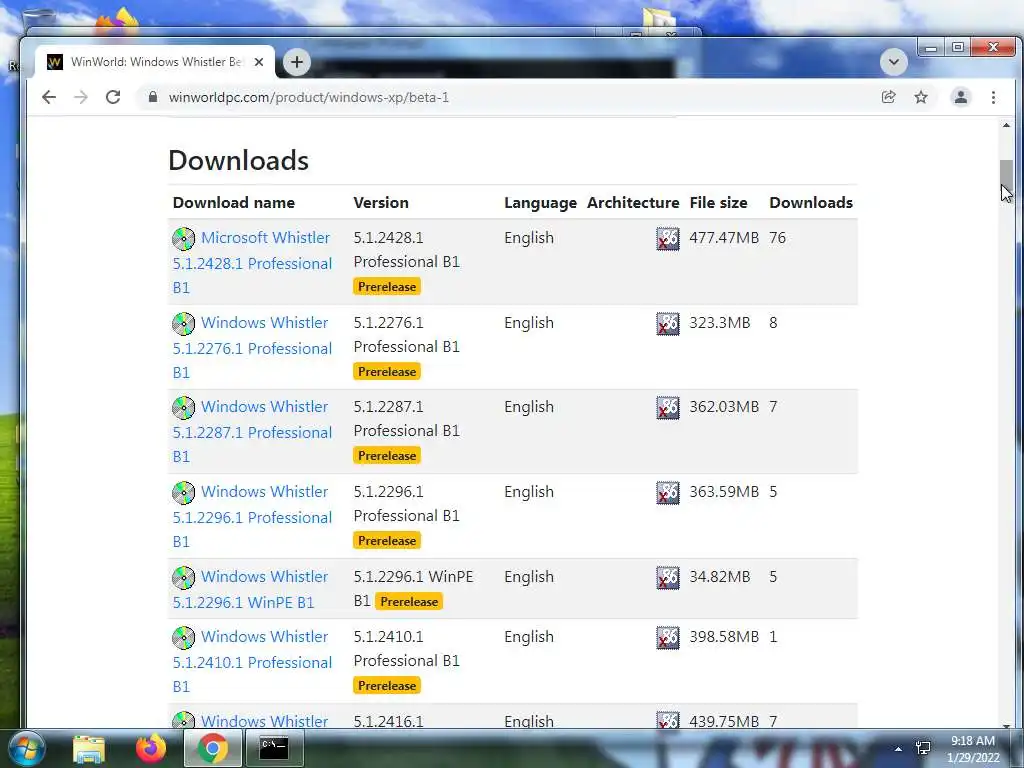Click the File size column header

click(718, 202)
